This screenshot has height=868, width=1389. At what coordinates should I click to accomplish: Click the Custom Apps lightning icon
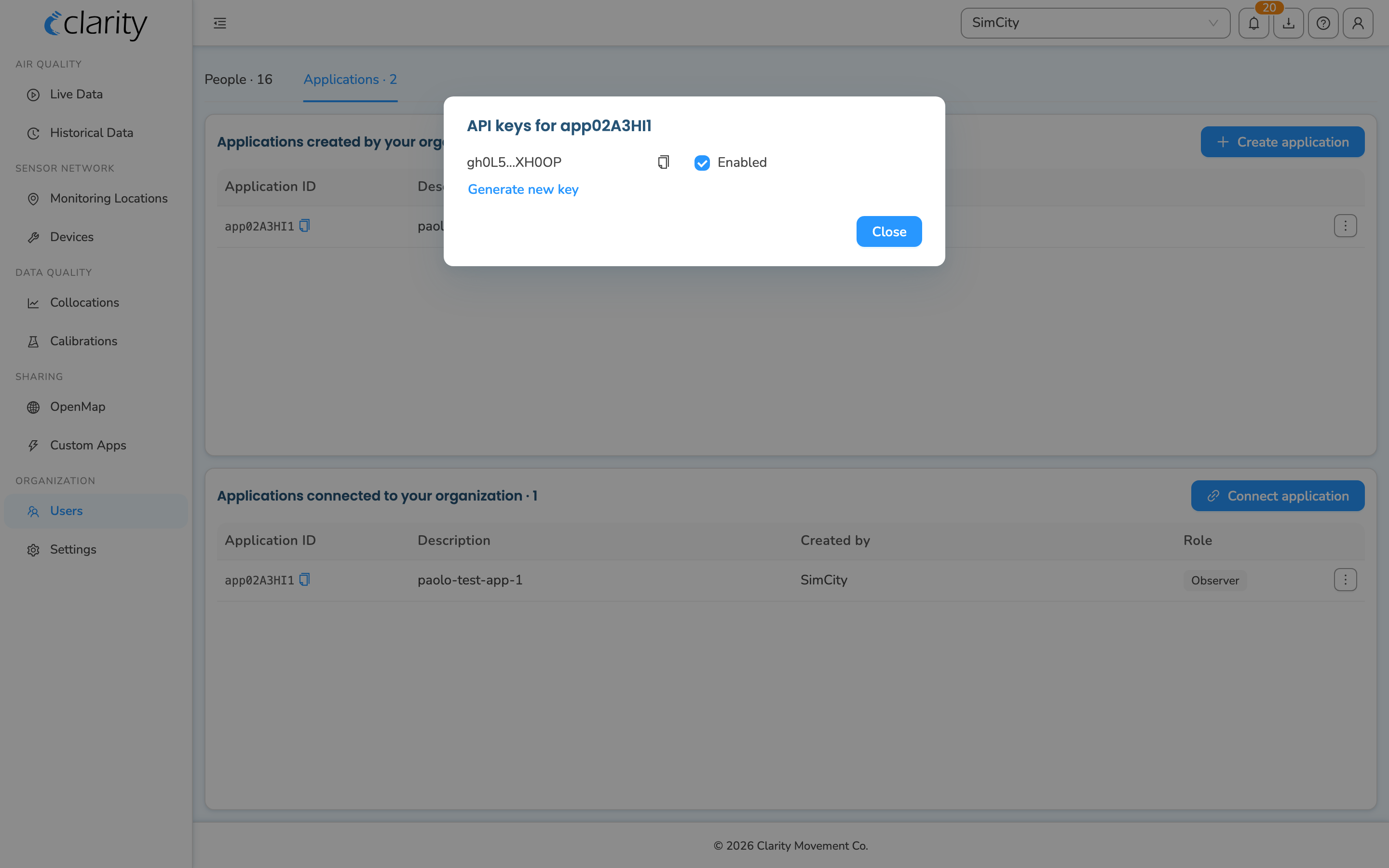[33, 446]
